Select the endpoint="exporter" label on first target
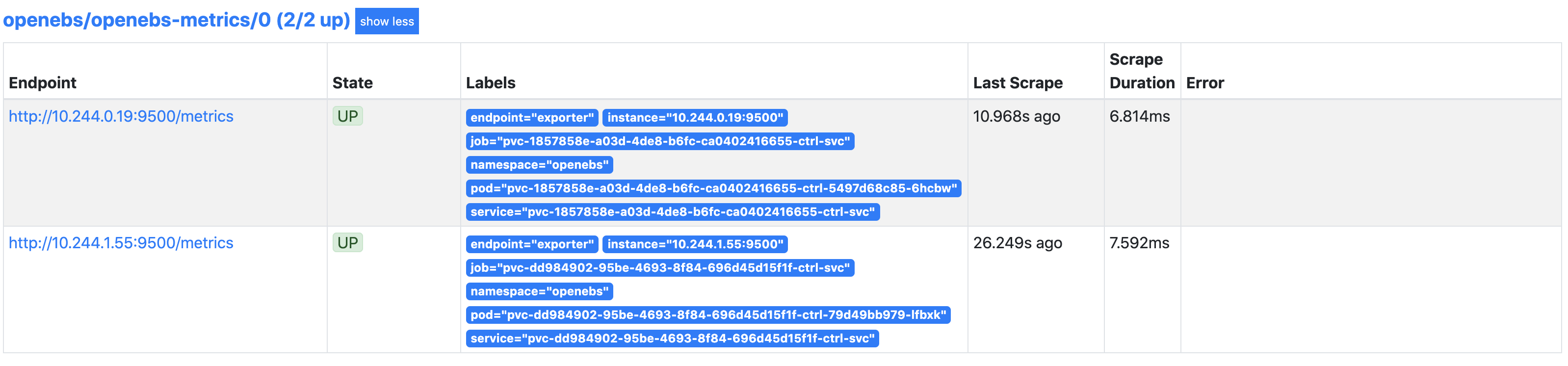Viewport: 1568px width, 366px height. pos(531,118)
